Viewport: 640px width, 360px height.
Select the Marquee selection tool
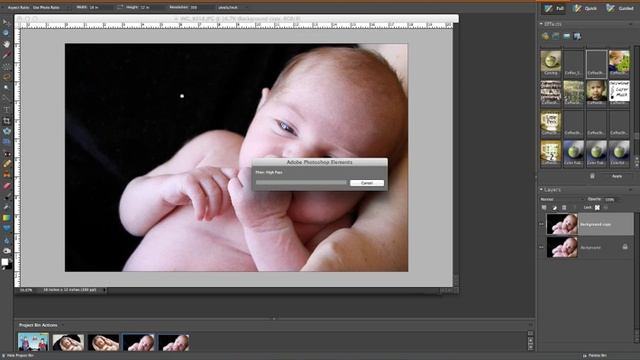(x=7, y=66)
